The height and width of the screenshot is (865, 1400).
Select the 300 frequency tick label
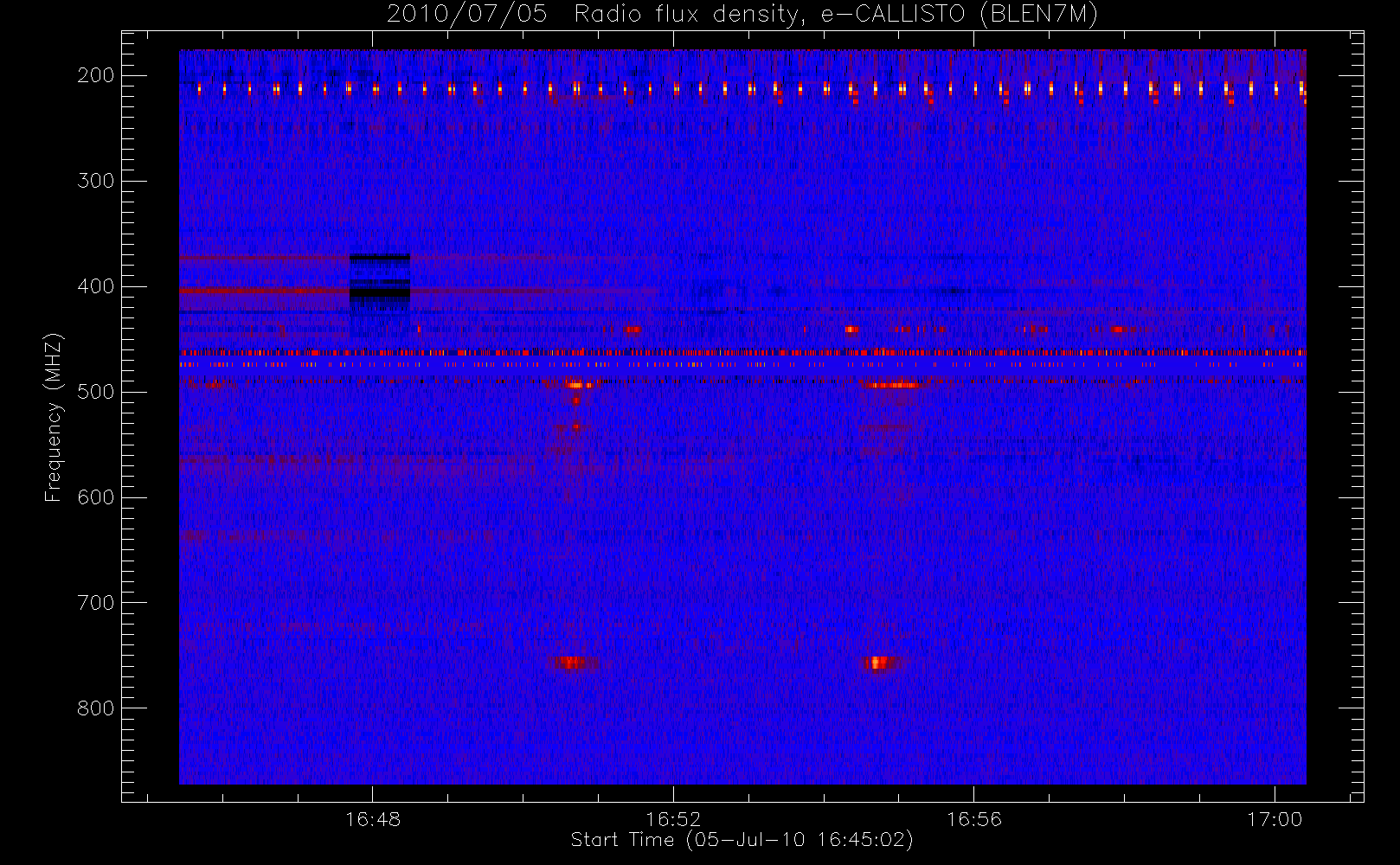coord(96,181)
